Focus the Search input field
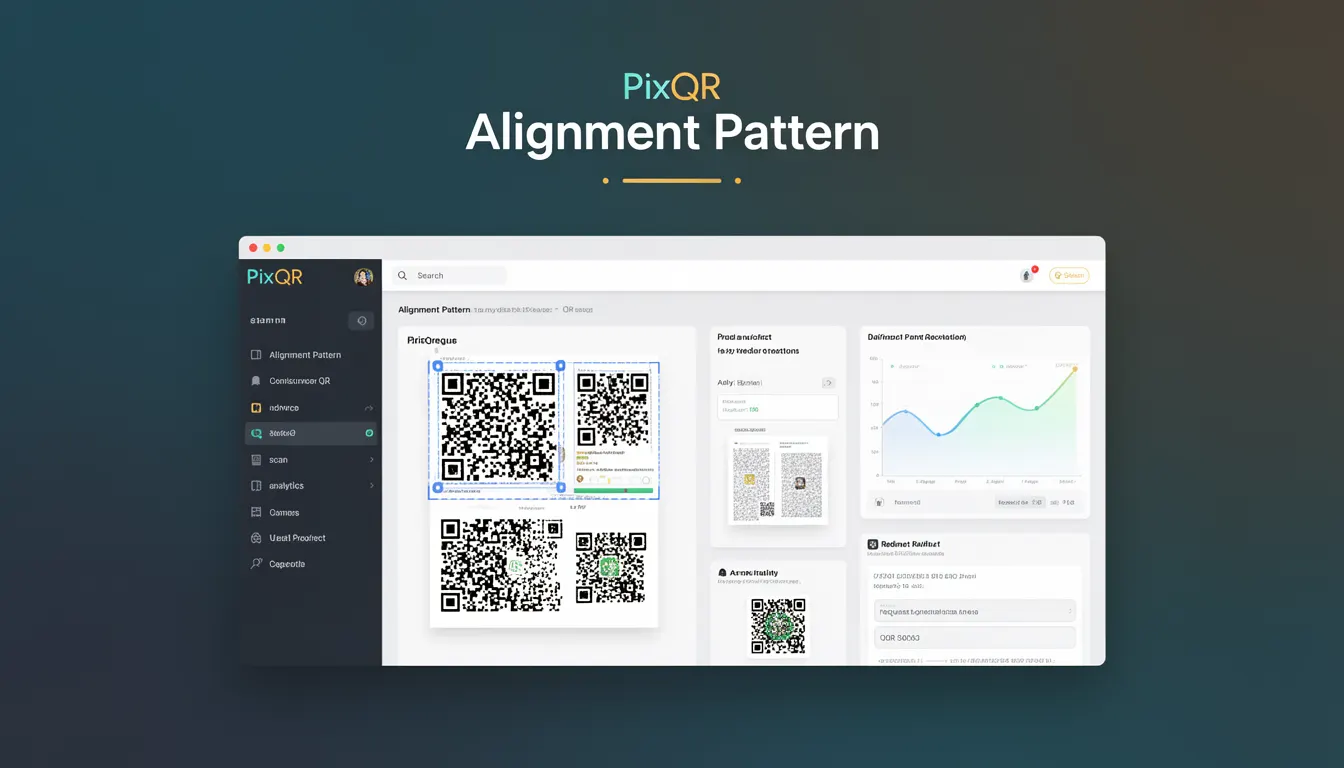 tap(449, 275)
